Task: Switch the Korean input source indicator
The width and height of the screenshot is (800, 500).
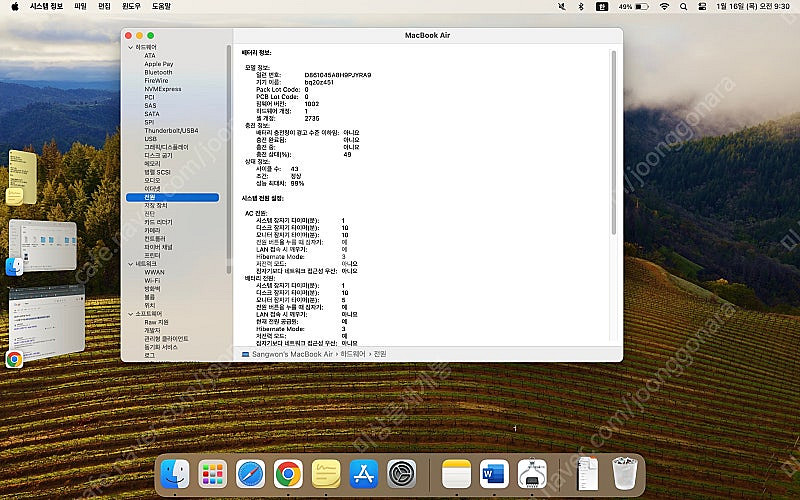Action: point(602,7)
